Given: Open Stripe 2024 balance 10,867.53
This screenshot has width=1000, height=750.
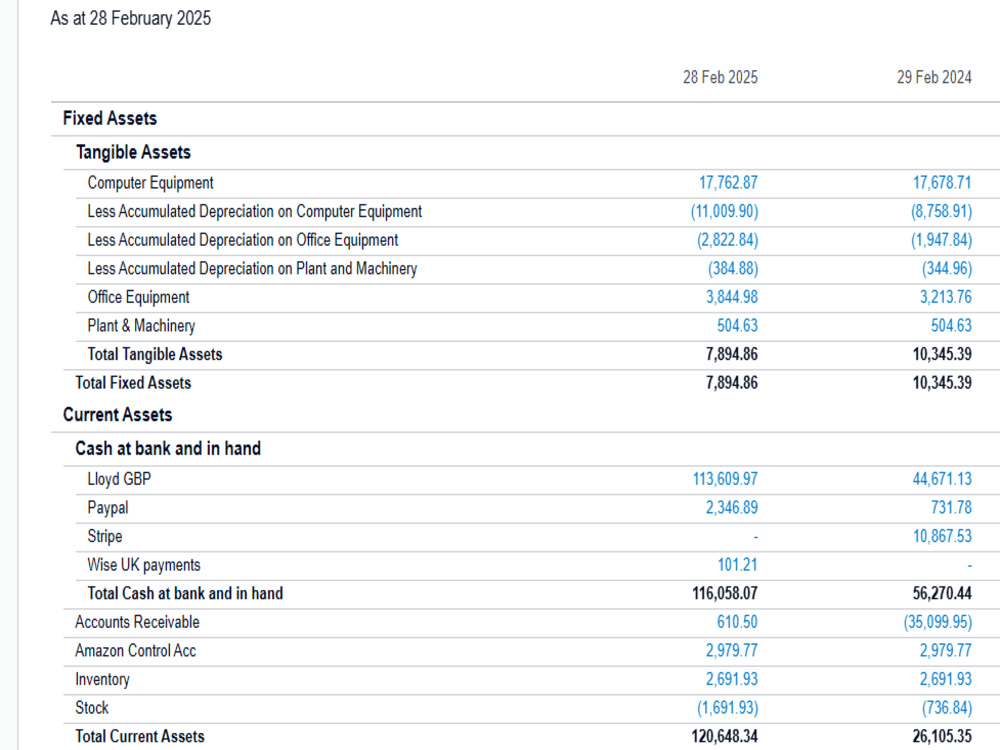Looking at the screenshot, I should pos(942,536).
